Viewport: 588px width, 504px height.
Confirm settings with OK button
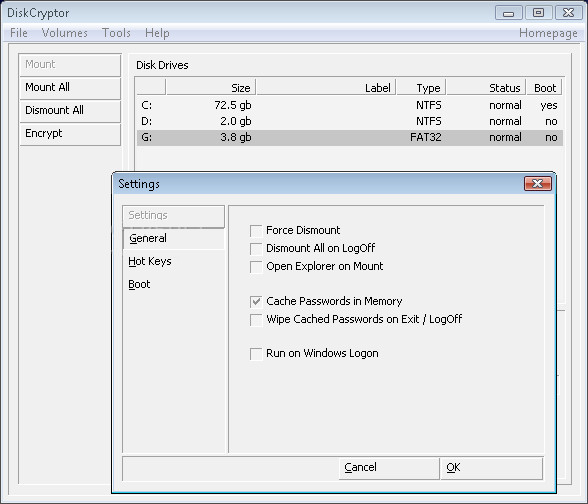click(x=492, y=468)
